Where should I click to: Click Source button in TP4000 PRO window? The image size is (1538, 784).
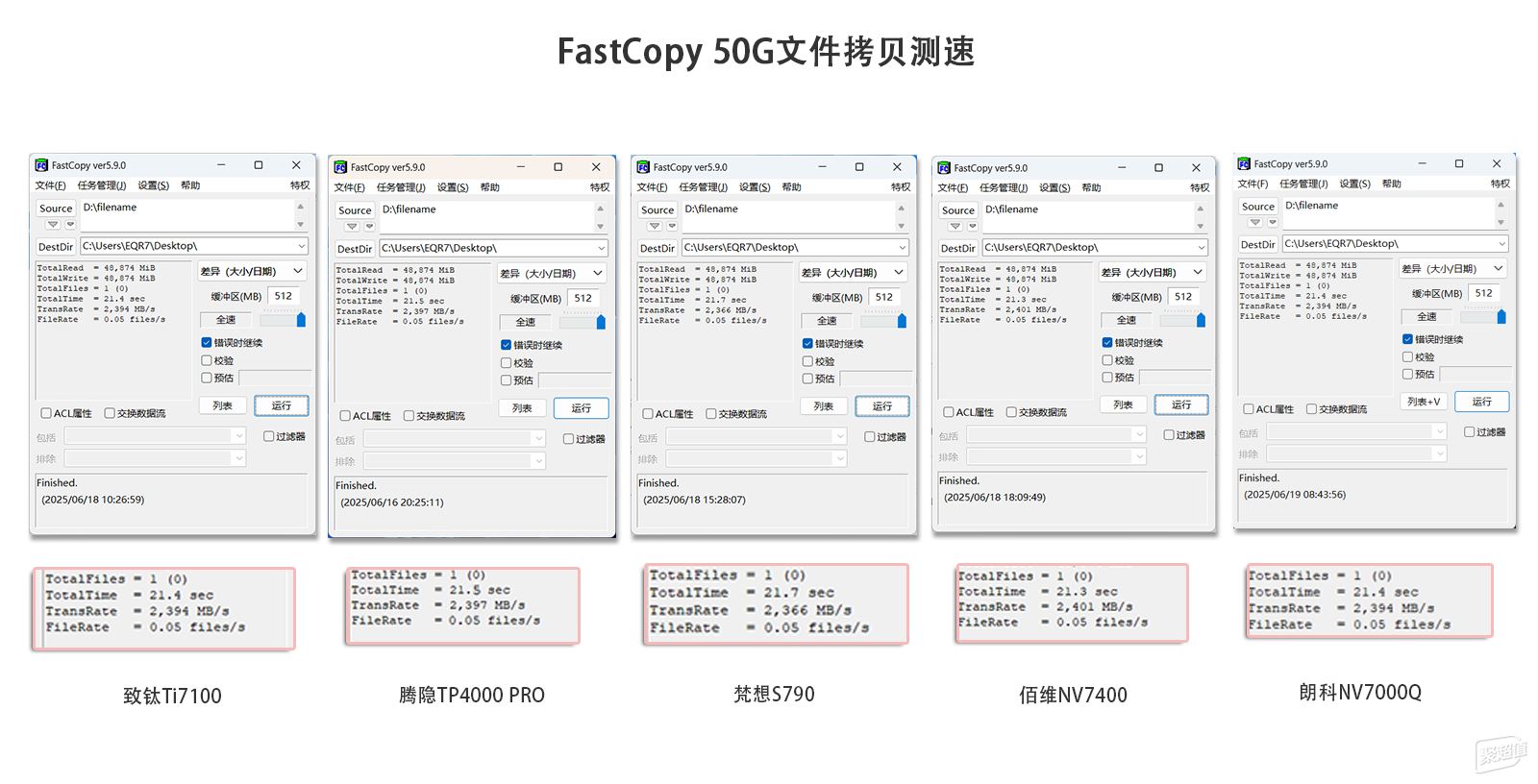click(x=355, y=210)
